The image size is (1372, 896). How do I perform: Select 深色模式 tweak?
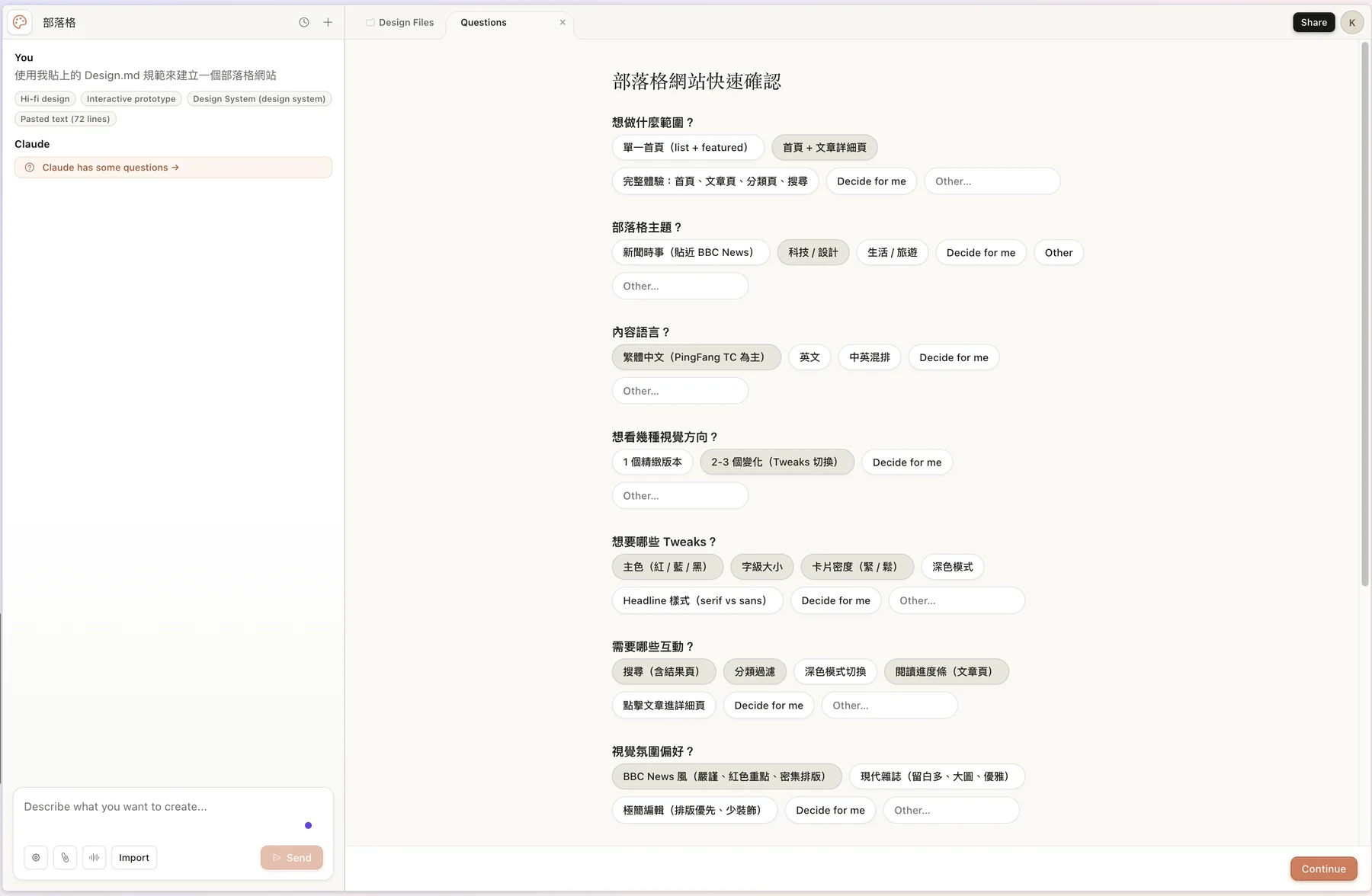coord(952,567)
